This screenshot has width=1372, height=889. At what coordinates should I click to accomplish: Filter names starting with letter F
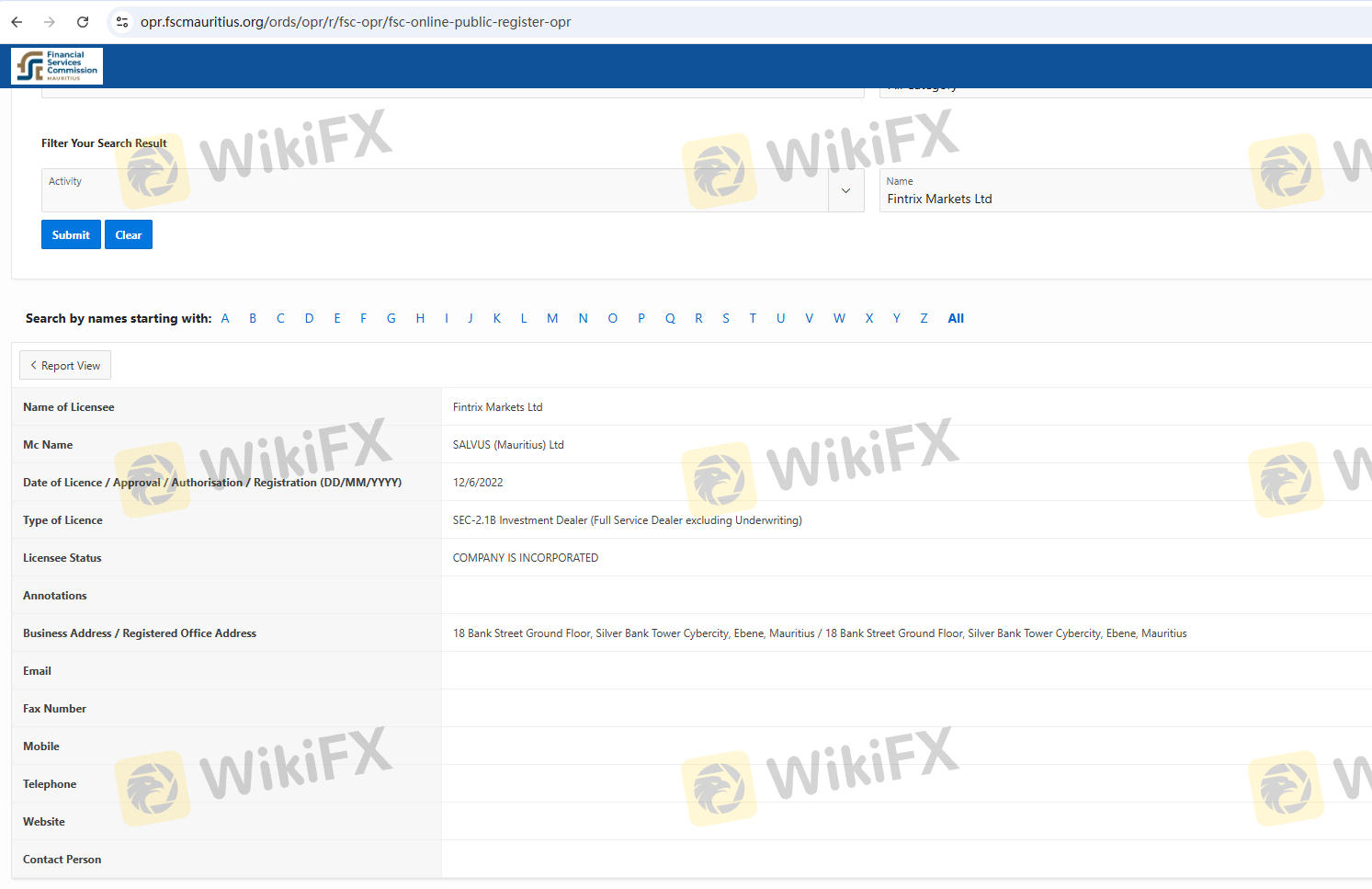click(363, 318)
